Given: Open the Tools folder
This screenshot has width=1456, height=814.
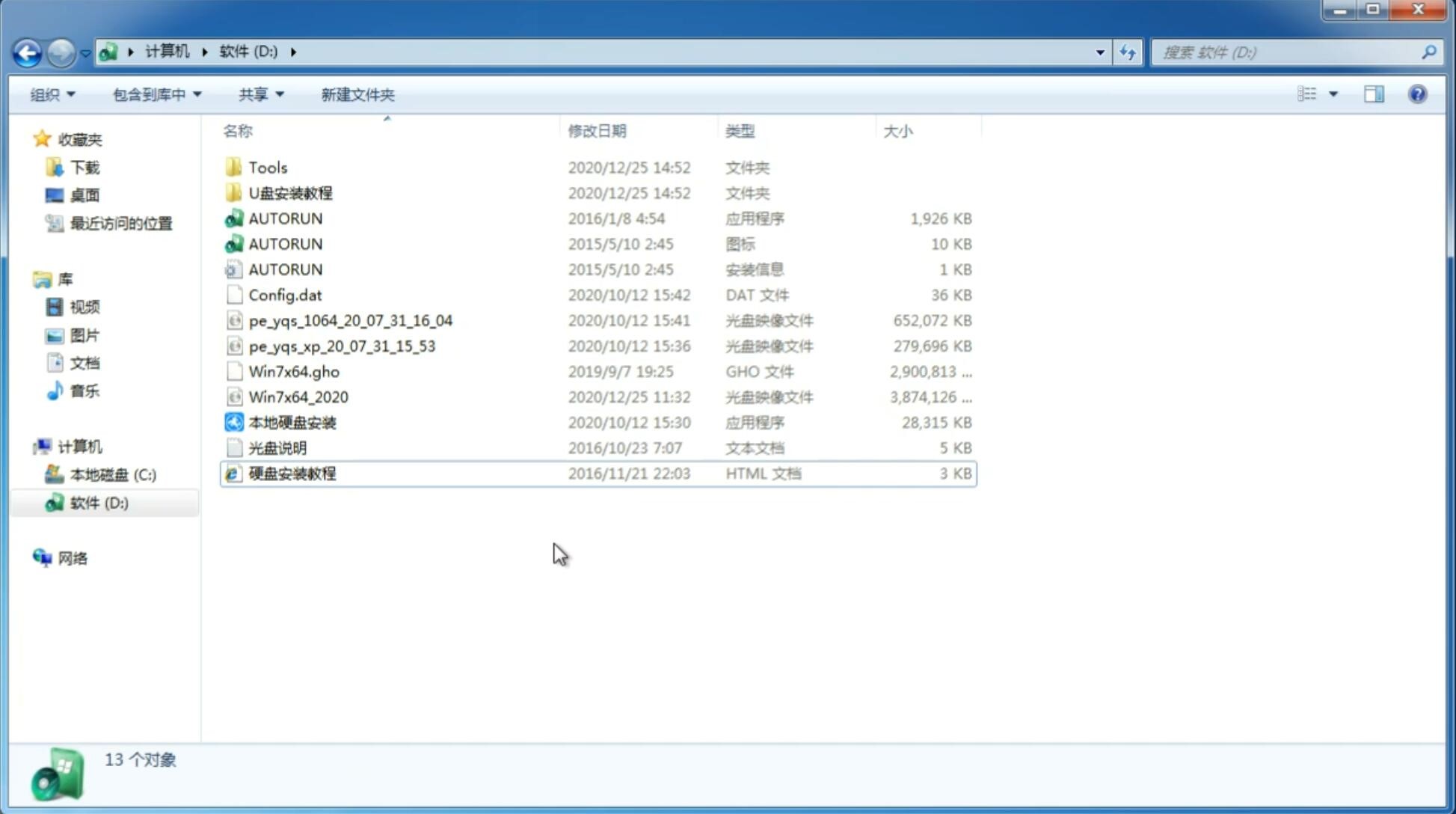Looking at the screenshot, I should 267,167.
